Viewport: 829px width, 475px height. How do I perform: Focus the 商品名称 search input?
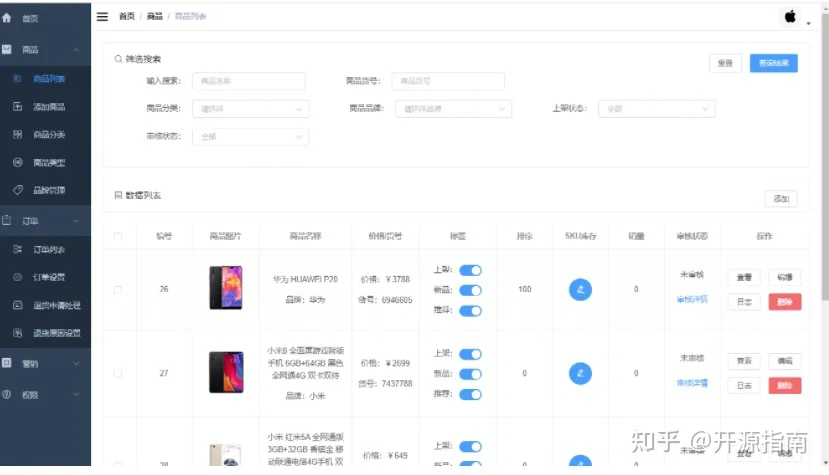[248, 81]
